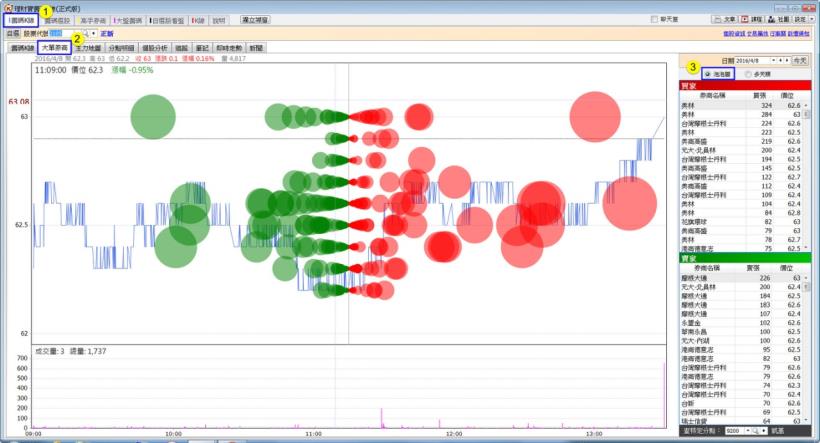
Task: Click the search icon in broker filter
Action: pos(756,430)
